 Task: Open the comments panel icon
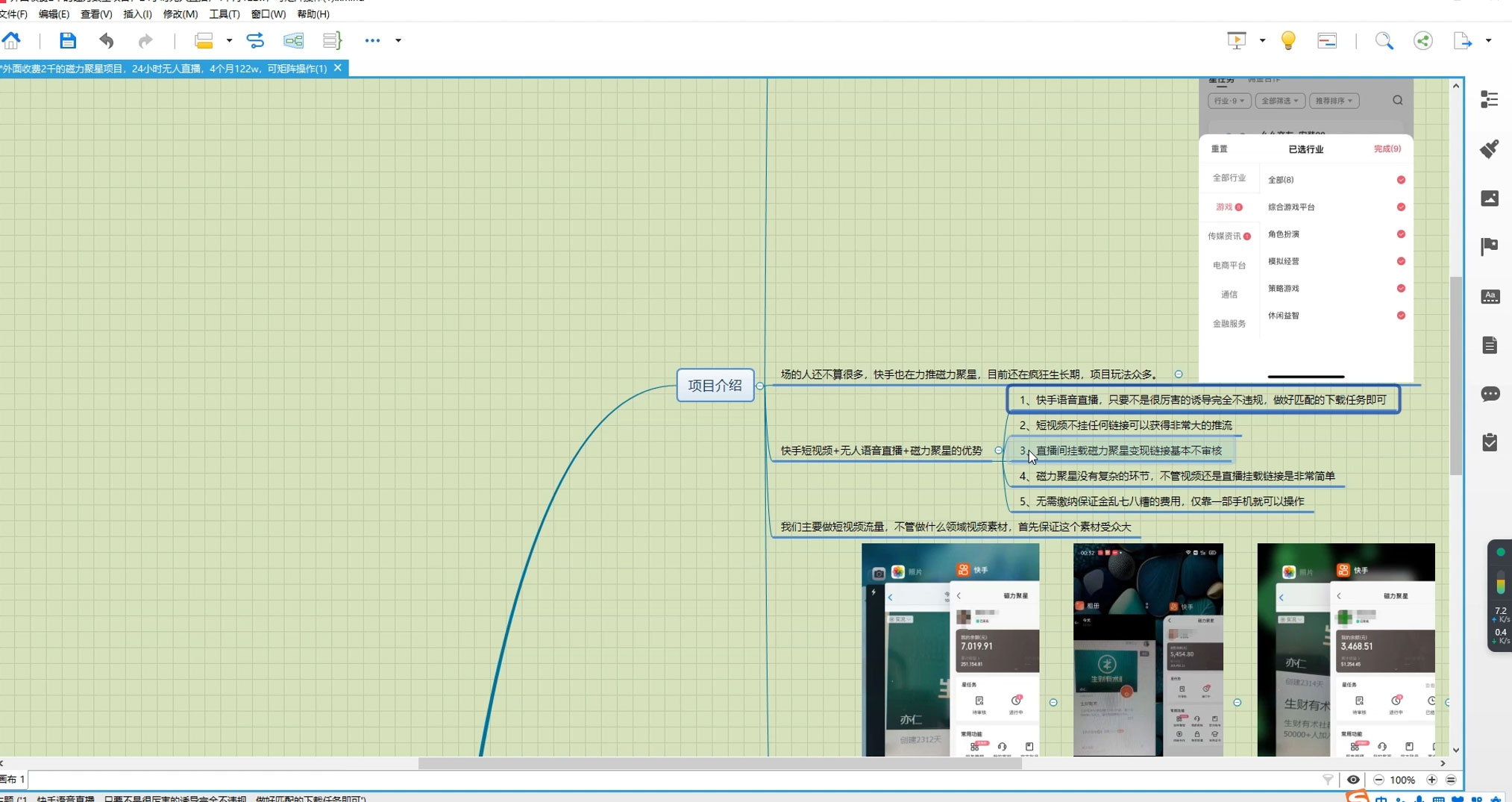pyautogui.click(x=1490, y=394)
